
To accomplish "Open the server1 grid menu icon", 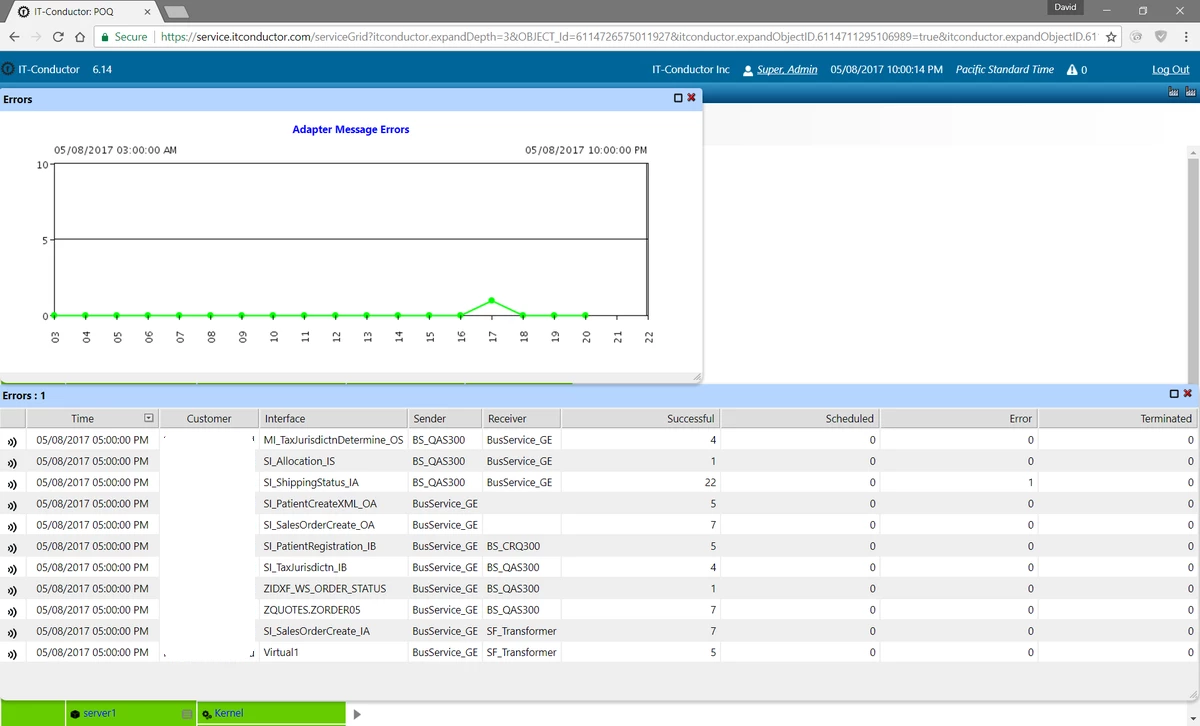I will [x=186, y=714].
